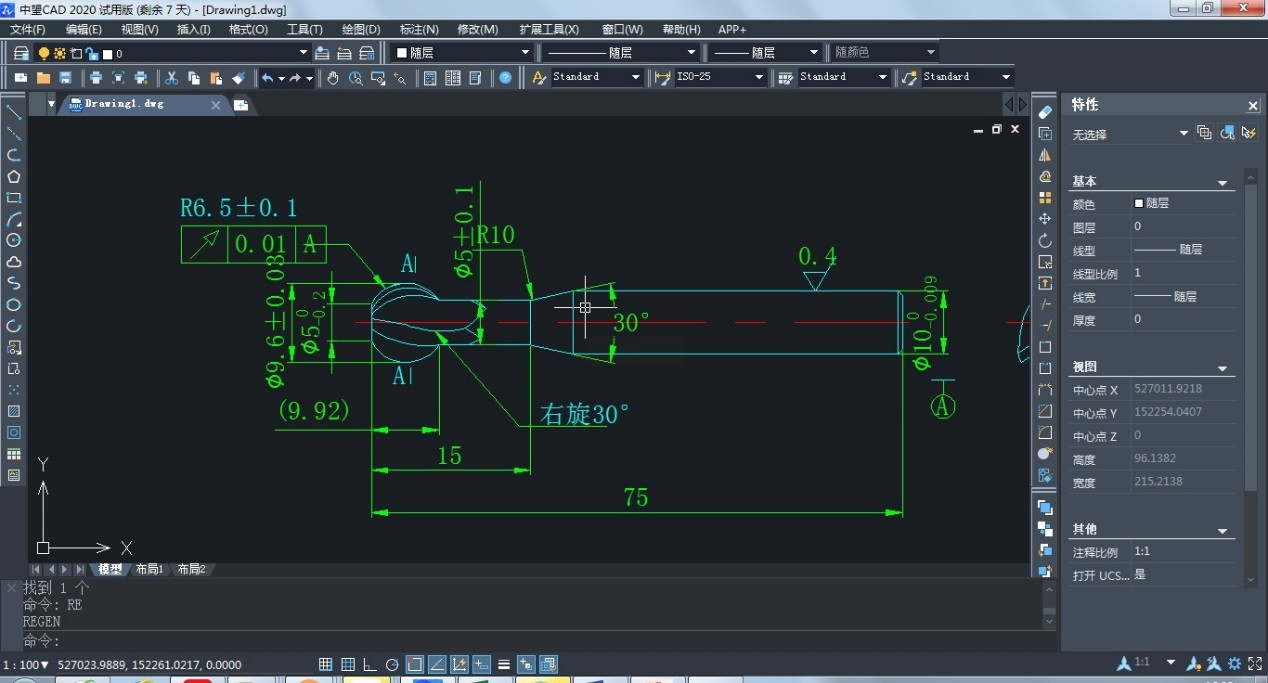The image size is (1268, 683).
Task: Click the Pan hand icon
Action: 333,78
